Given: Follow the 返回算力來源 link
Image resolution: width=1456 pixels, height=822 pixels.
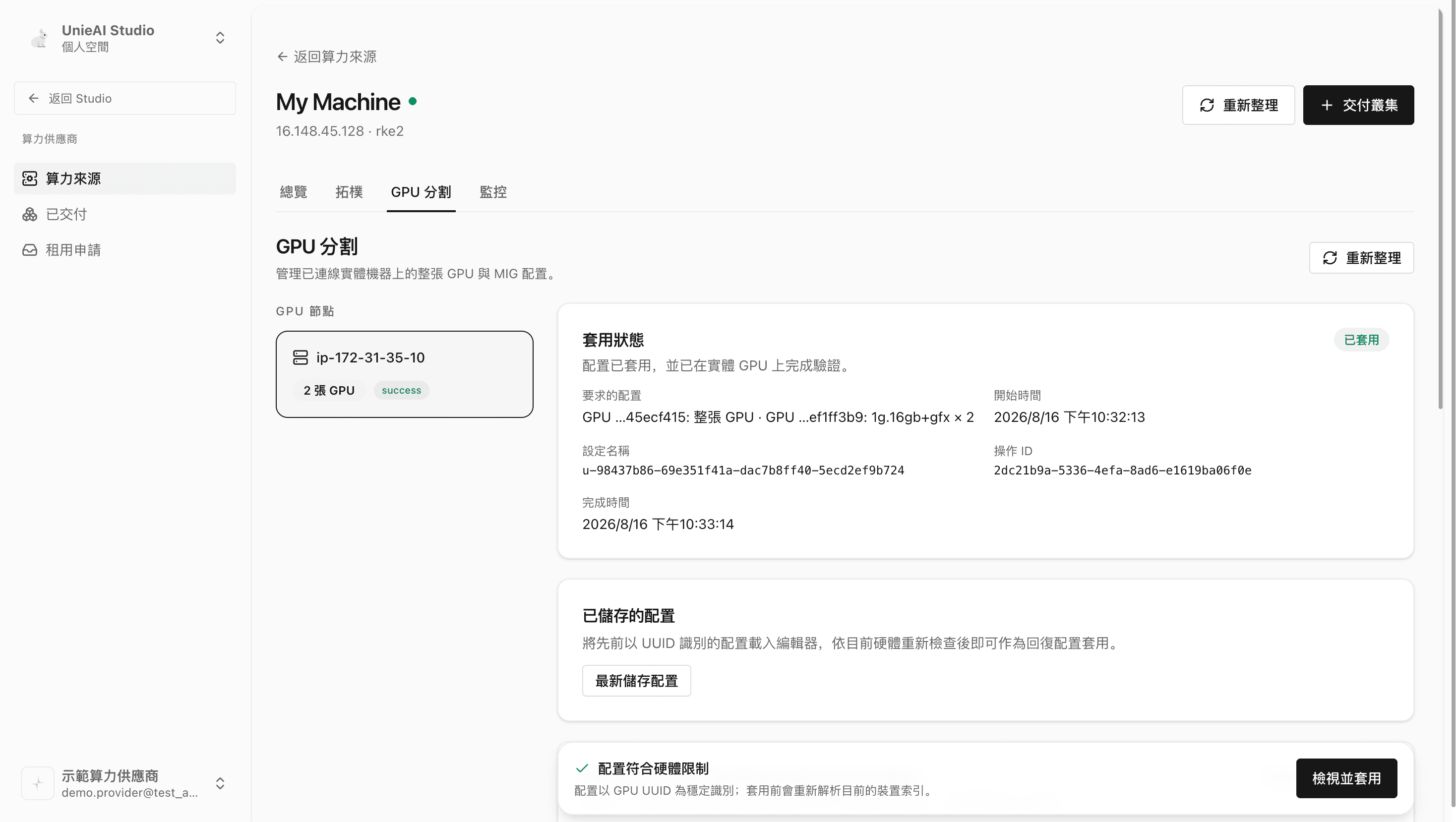Looking at the screenshot, I should click(x=327, y=57).
